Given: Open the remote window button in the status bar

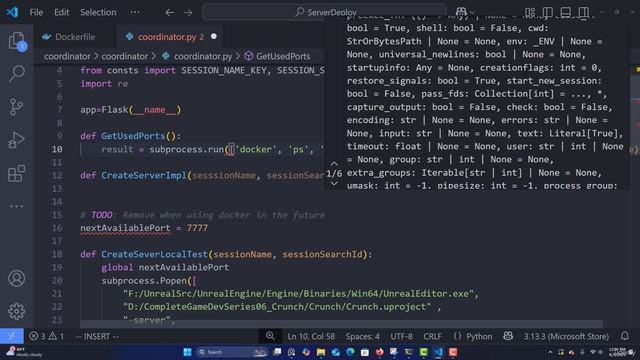Looking at the screenshot, I should pyautogui.click(x=11, y=336).
